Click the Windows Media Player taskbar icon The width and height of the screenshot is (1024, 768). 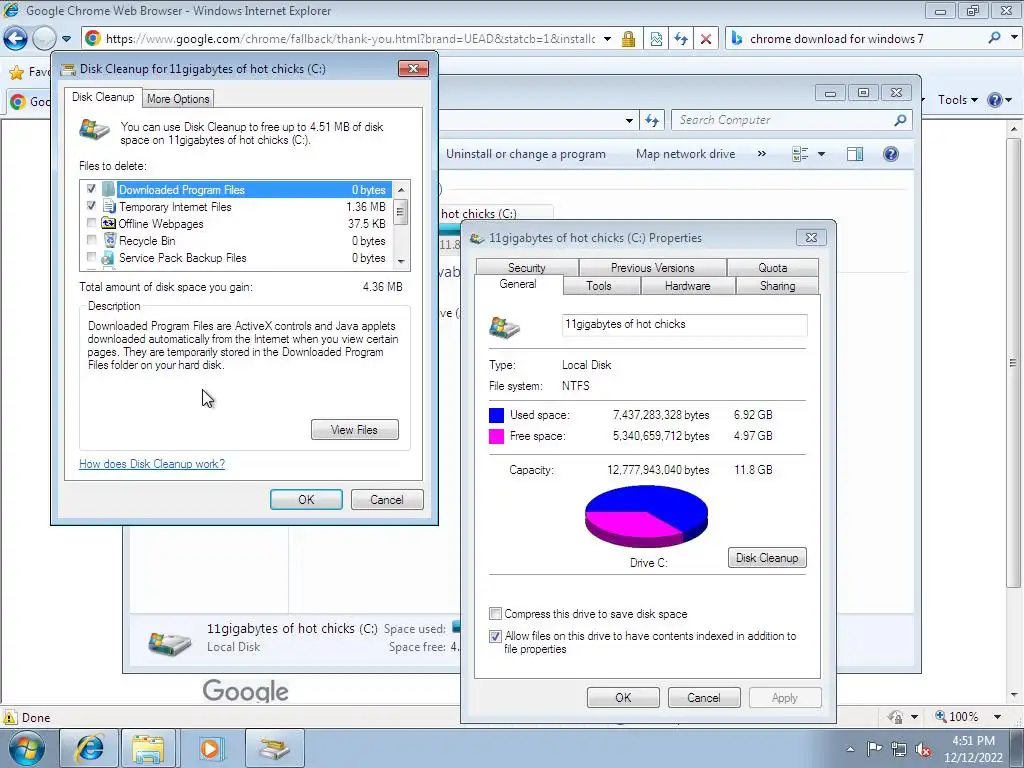[x=210, y=748]
